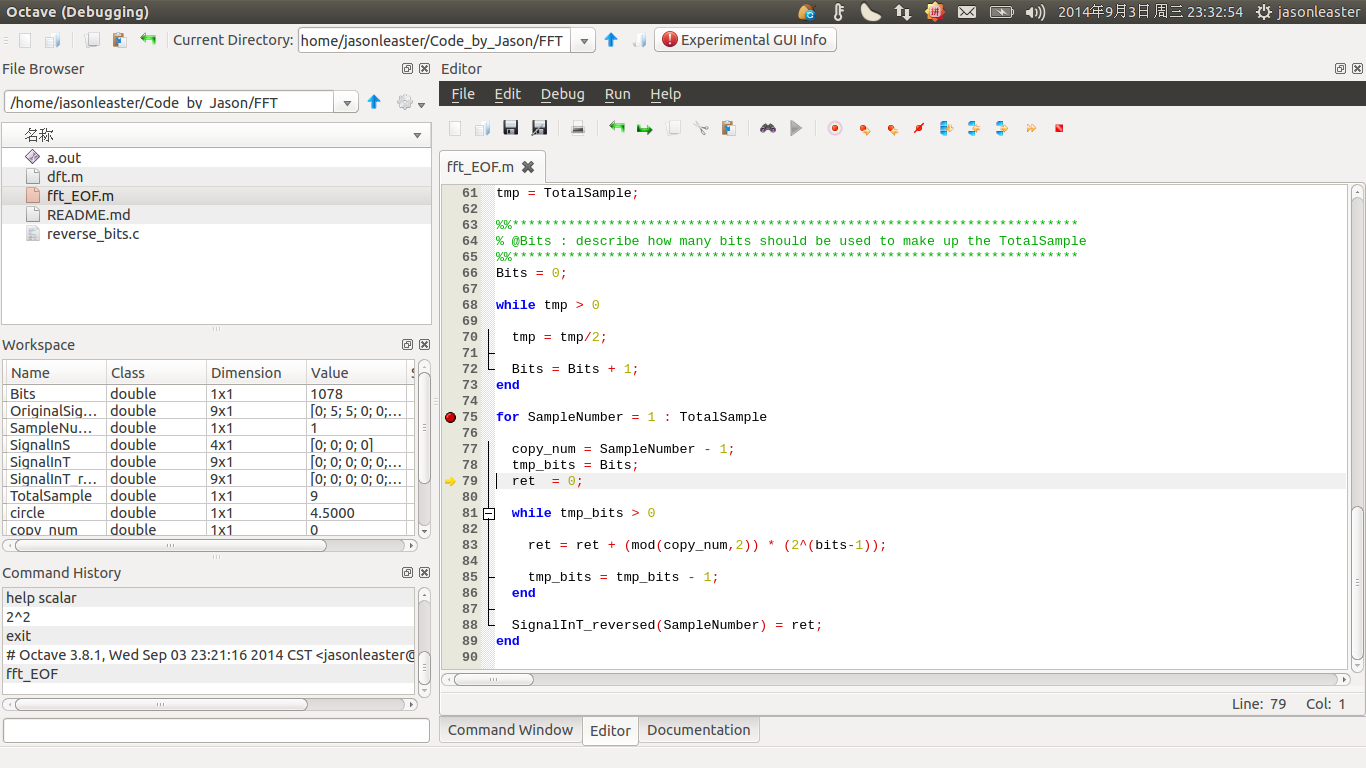Screen dimensions: 1366x768
Task: Undock the Editor panel
Action: [x=1340, y=69]
